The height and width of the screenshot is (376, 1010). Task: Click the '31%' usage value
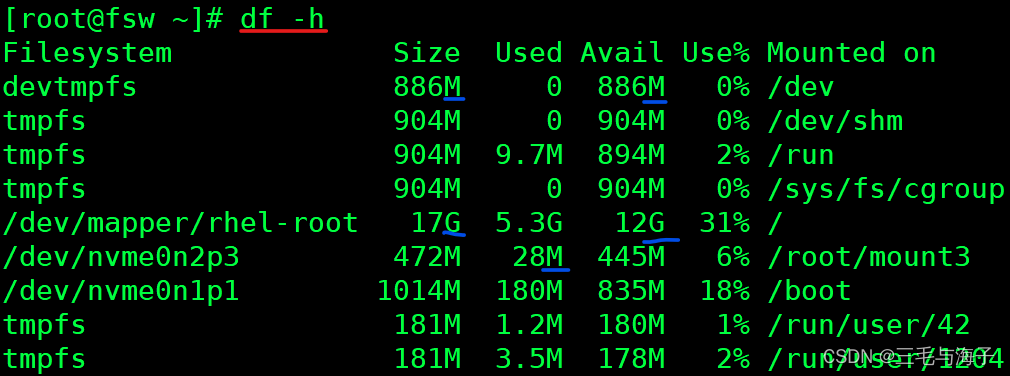pyautogui.click(x=724, y=223)
